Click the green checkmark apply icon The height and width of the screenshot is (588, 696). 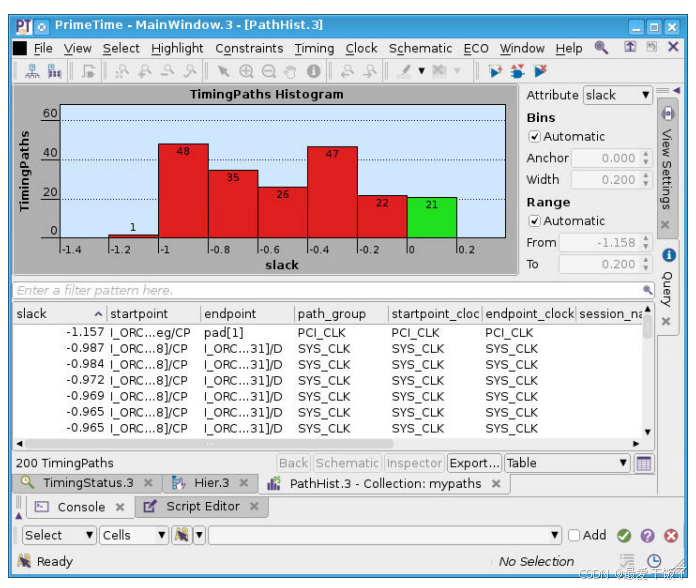tap(624, 536)
